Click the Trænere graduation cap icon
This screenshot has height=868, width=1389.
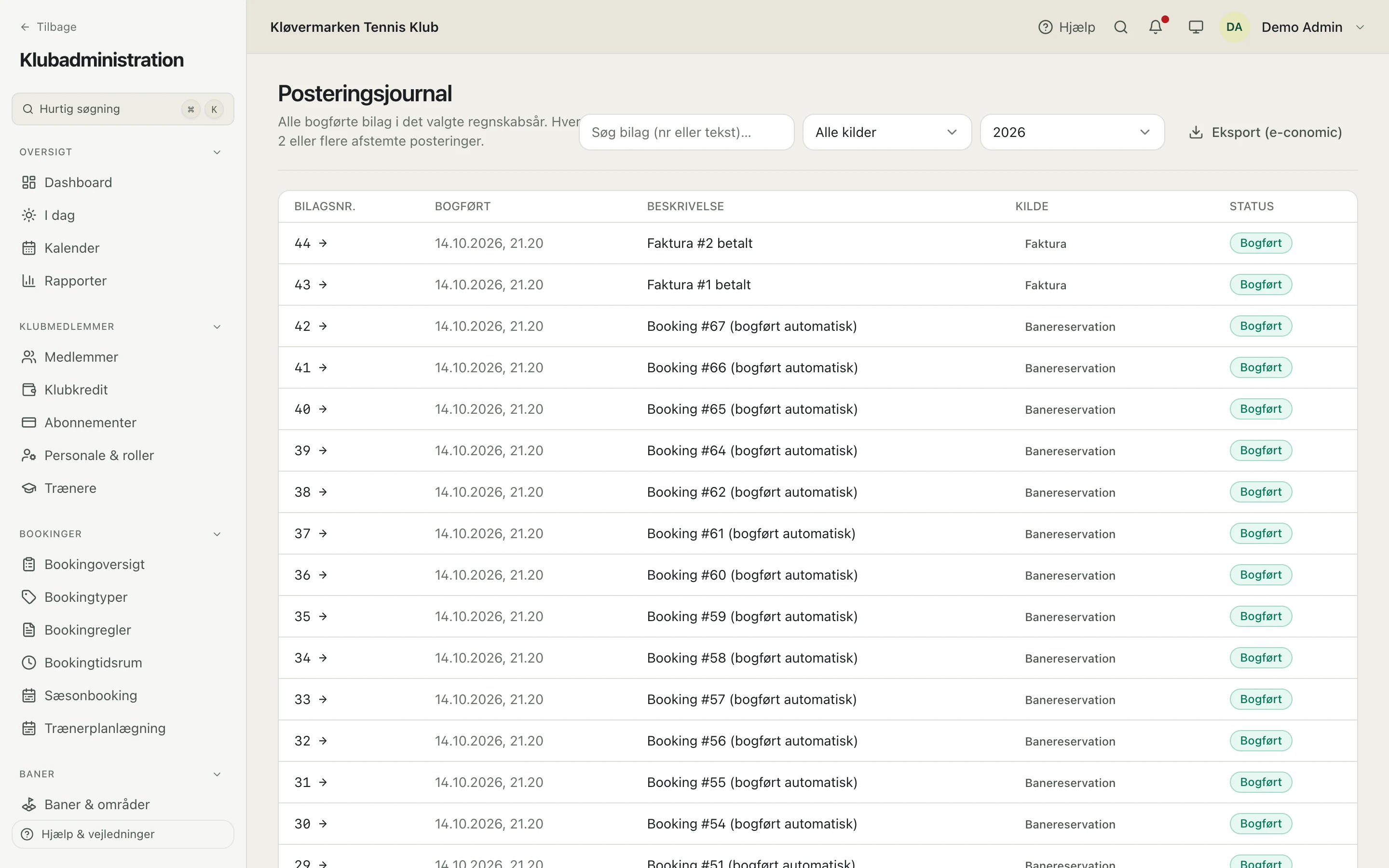[29, 488]
